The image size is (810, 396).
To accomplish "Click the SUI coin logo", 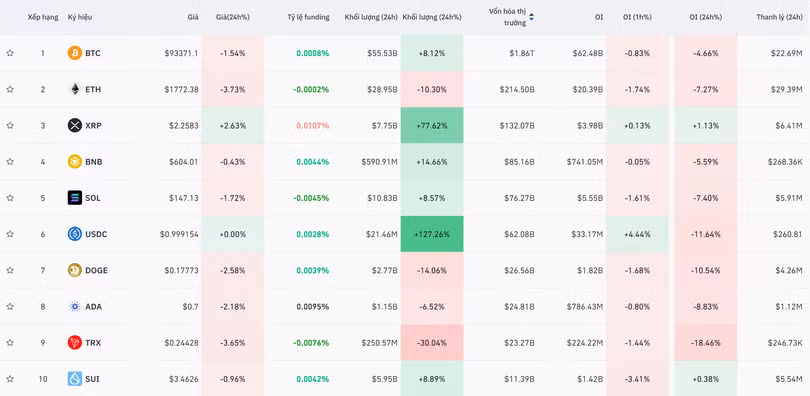I will [x=75, y=379].
